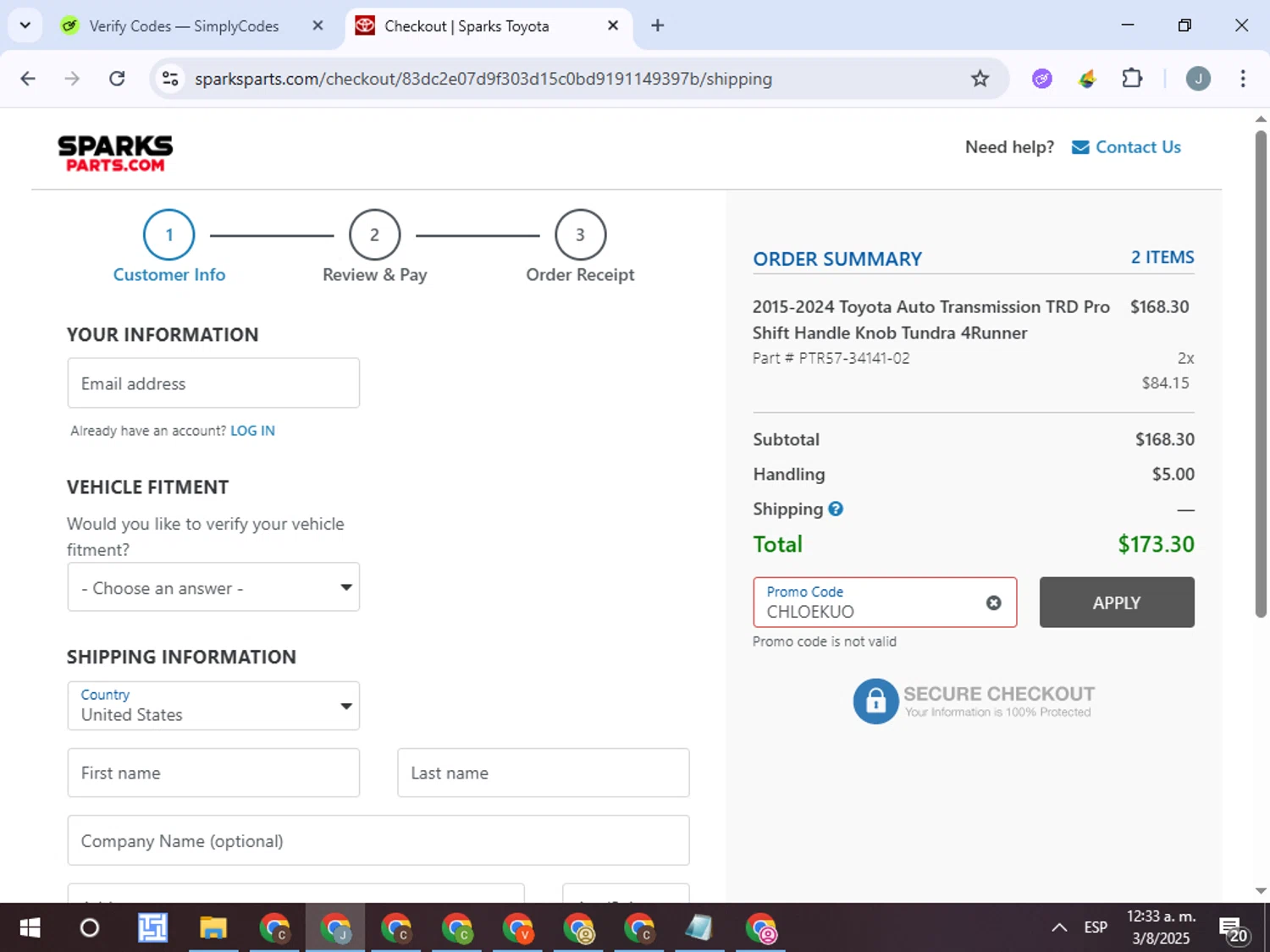The image size is (1270, 952).
Task: Open the active Chrome J taskbar icon
Action: point(335,928)
